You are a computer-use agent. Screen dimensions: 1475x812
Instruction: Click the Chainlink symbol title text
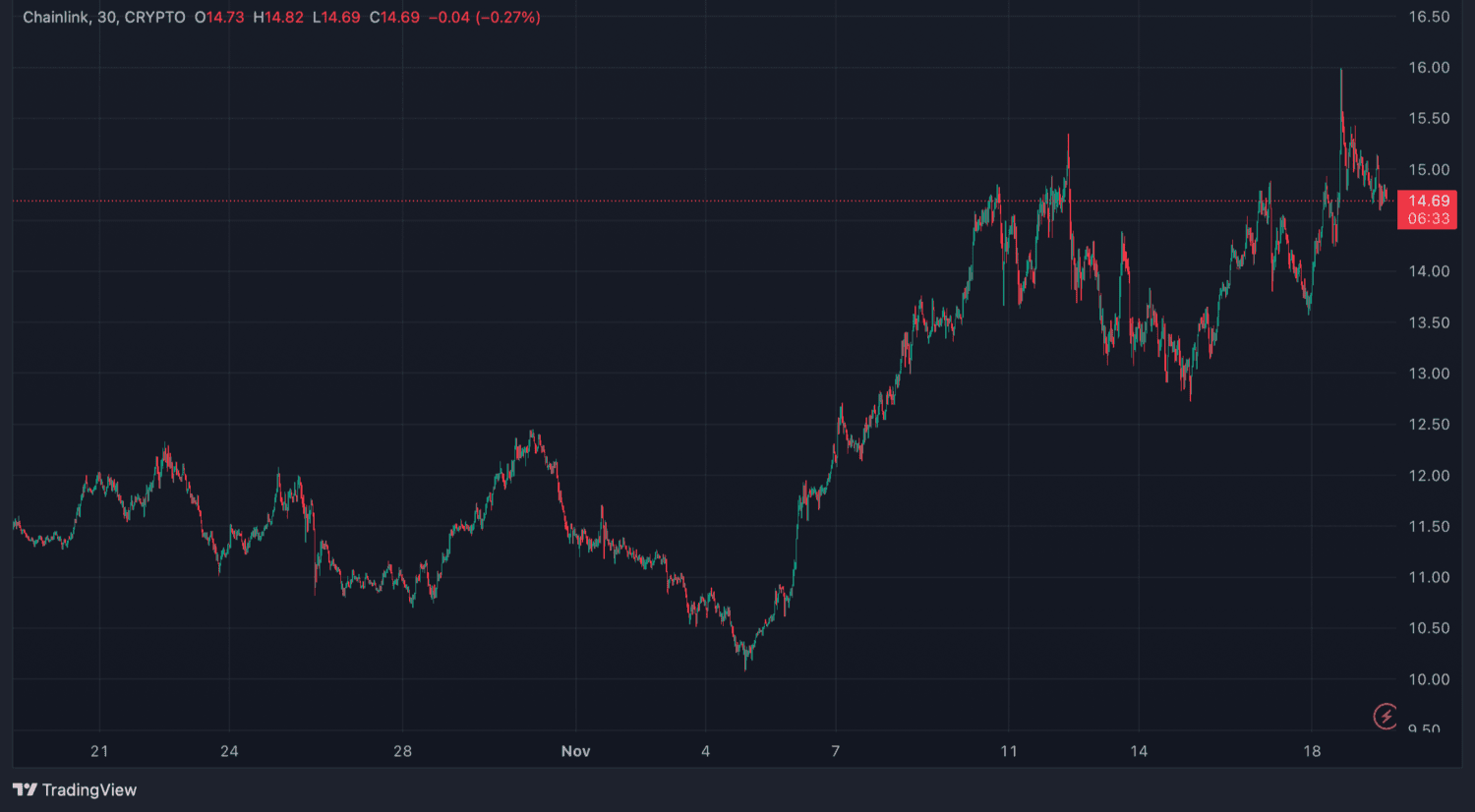coord(55,18)
